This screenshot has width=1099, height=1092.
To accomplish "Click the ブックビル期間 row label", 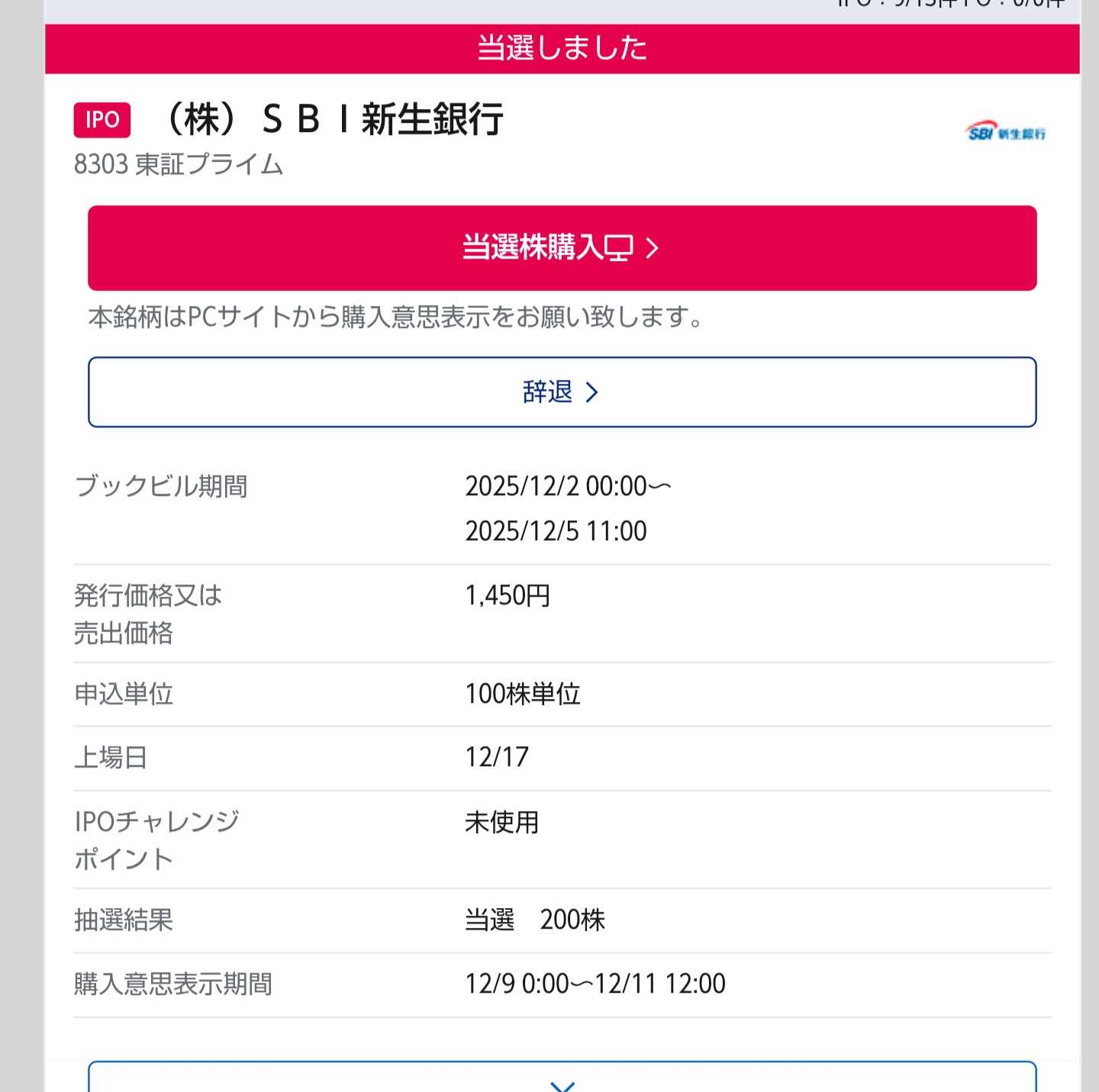I will click(161, 486).
